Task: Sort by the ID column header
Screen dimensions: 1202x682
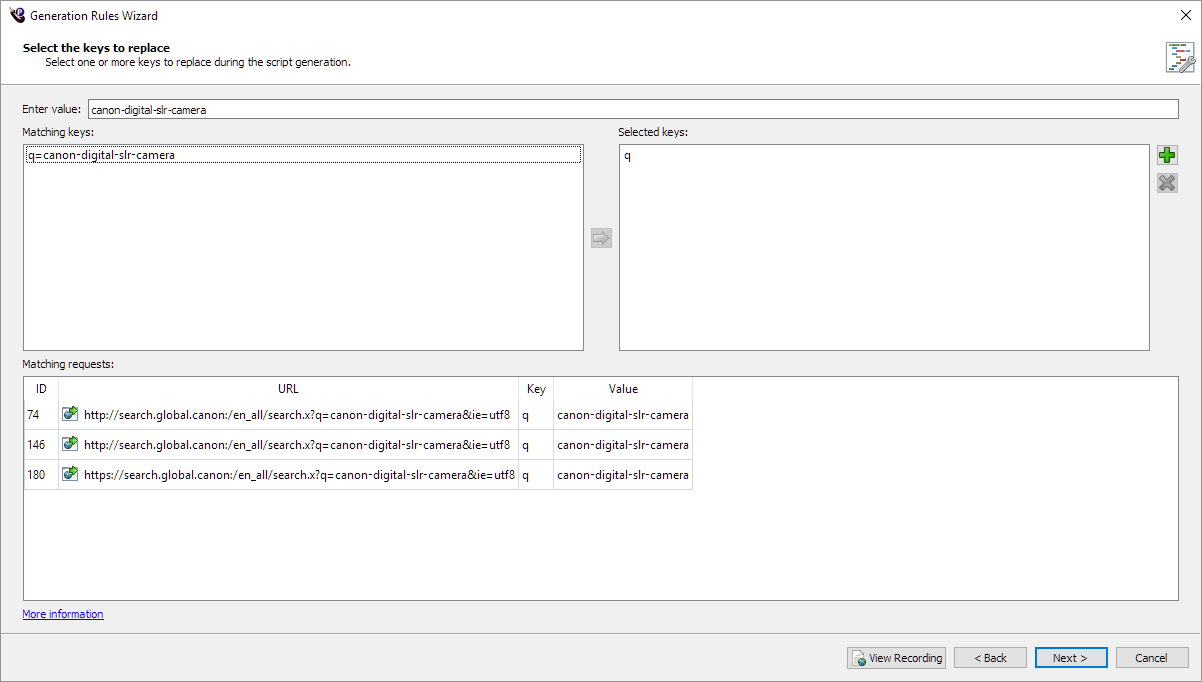Action: tap(41, 389)
